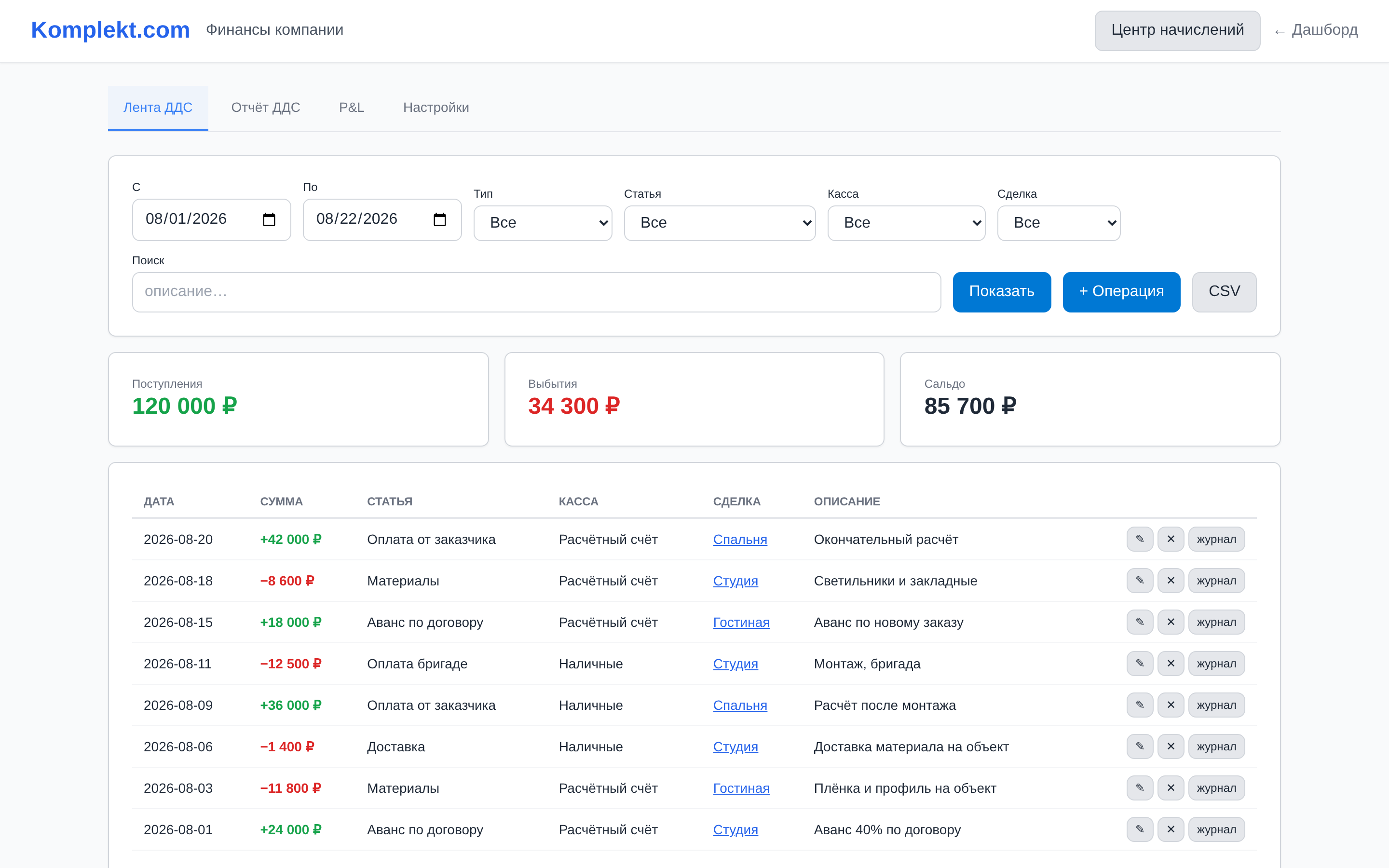Edit the Монтаж, бригада operation
This screenshot has width=1389, height=868.
tap(1140, 664)
